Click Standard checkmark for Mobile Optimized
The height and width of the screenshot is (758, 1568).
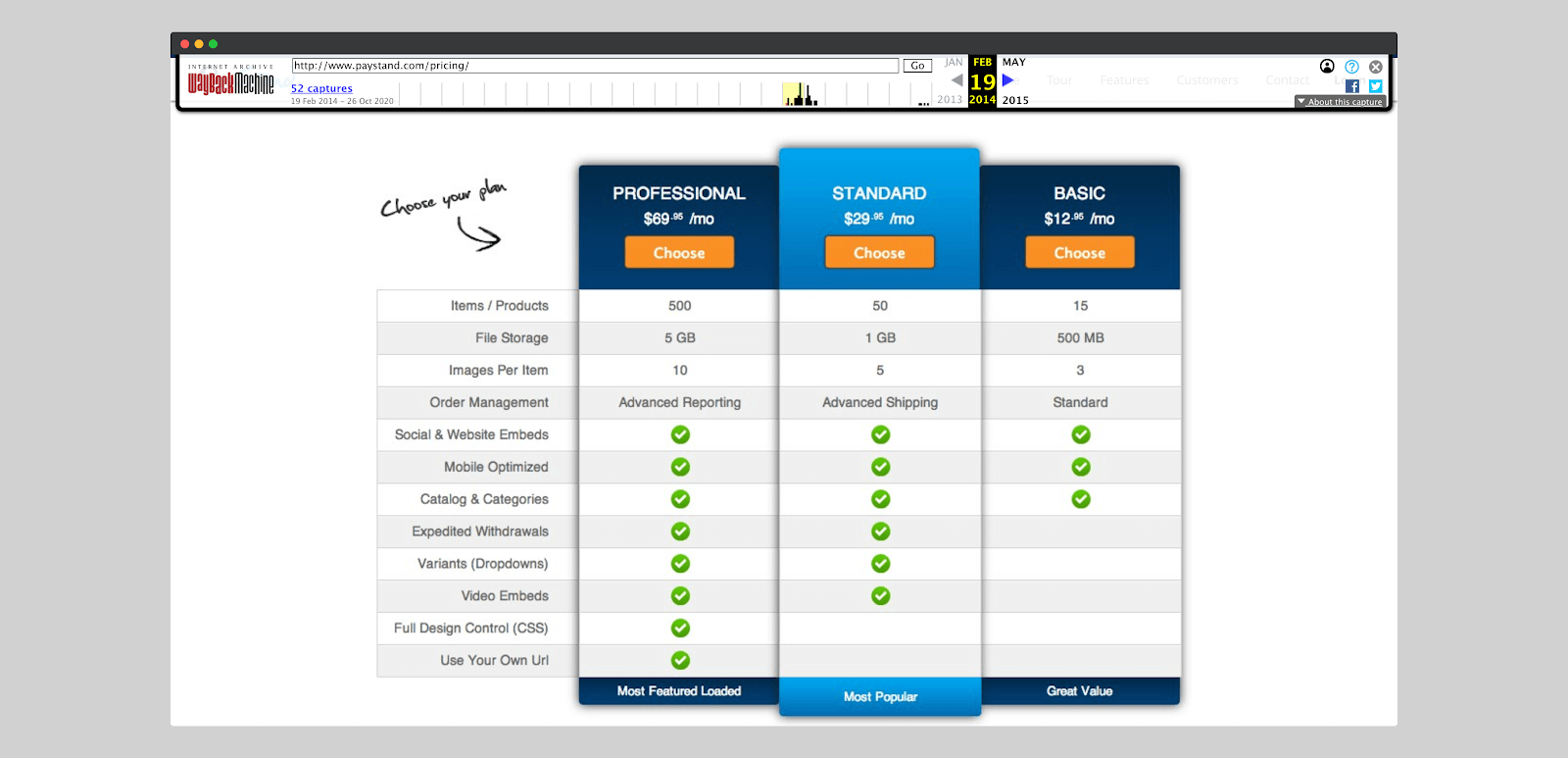point(881,467)
